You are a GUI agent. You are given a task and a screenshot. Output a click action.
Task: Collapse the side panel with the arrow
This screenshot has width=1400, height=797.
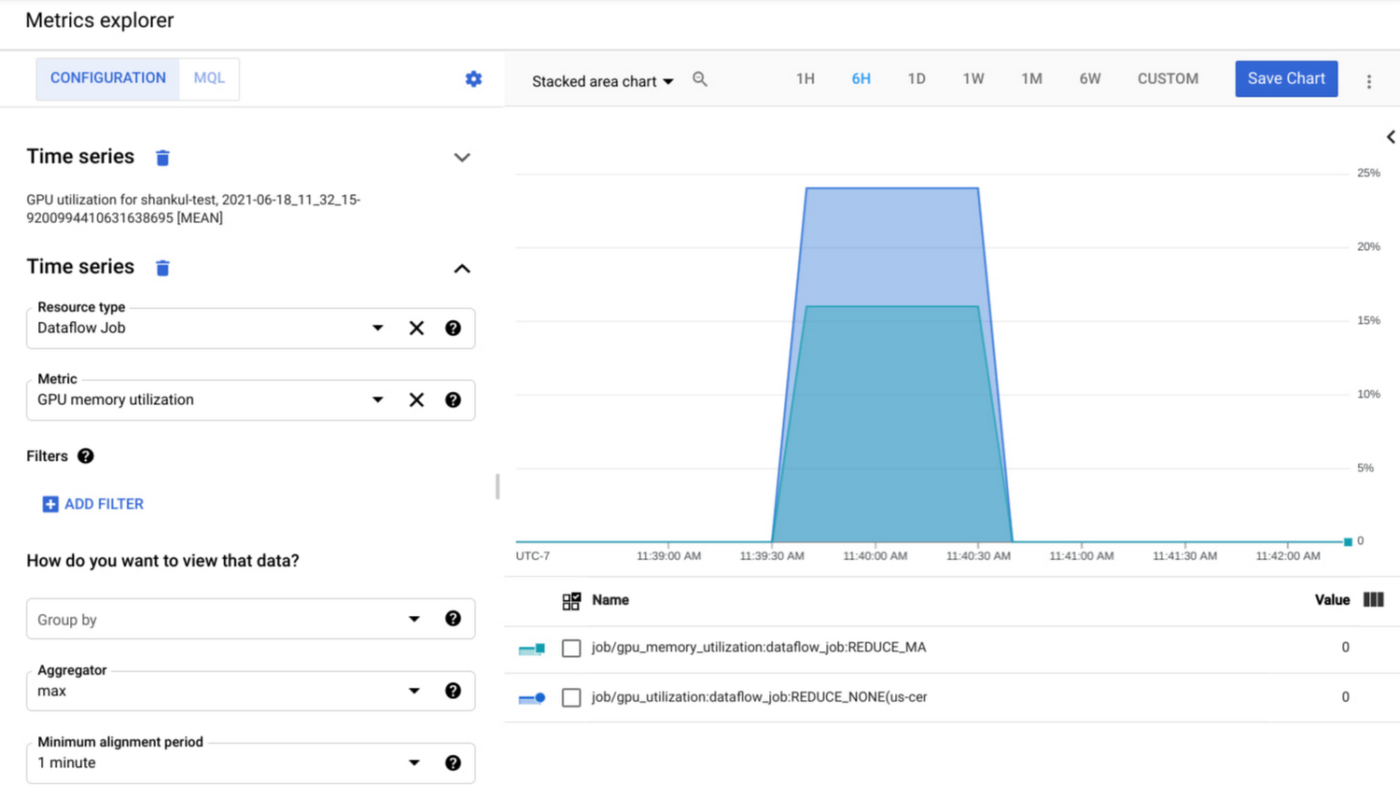(x=1390, y=137)
